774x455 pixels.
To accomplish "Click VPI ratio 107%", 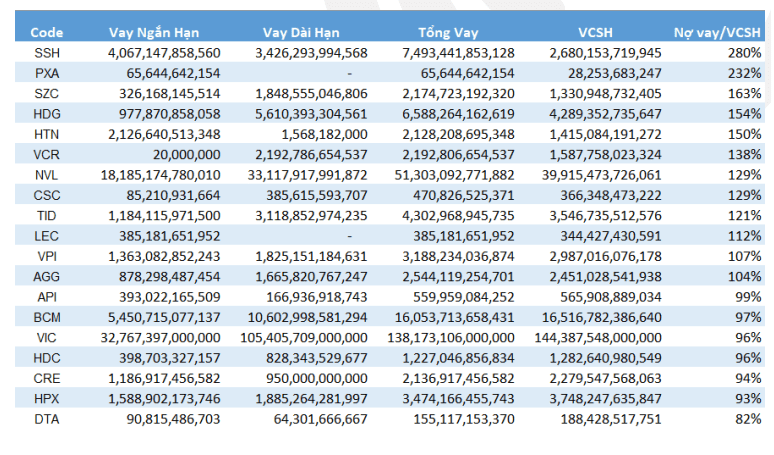I will click(744, 257).
